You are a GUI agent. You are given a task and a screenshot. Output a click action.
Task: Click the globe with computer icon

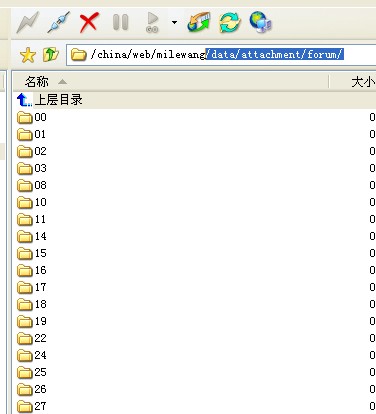click(x=260, y=22)
